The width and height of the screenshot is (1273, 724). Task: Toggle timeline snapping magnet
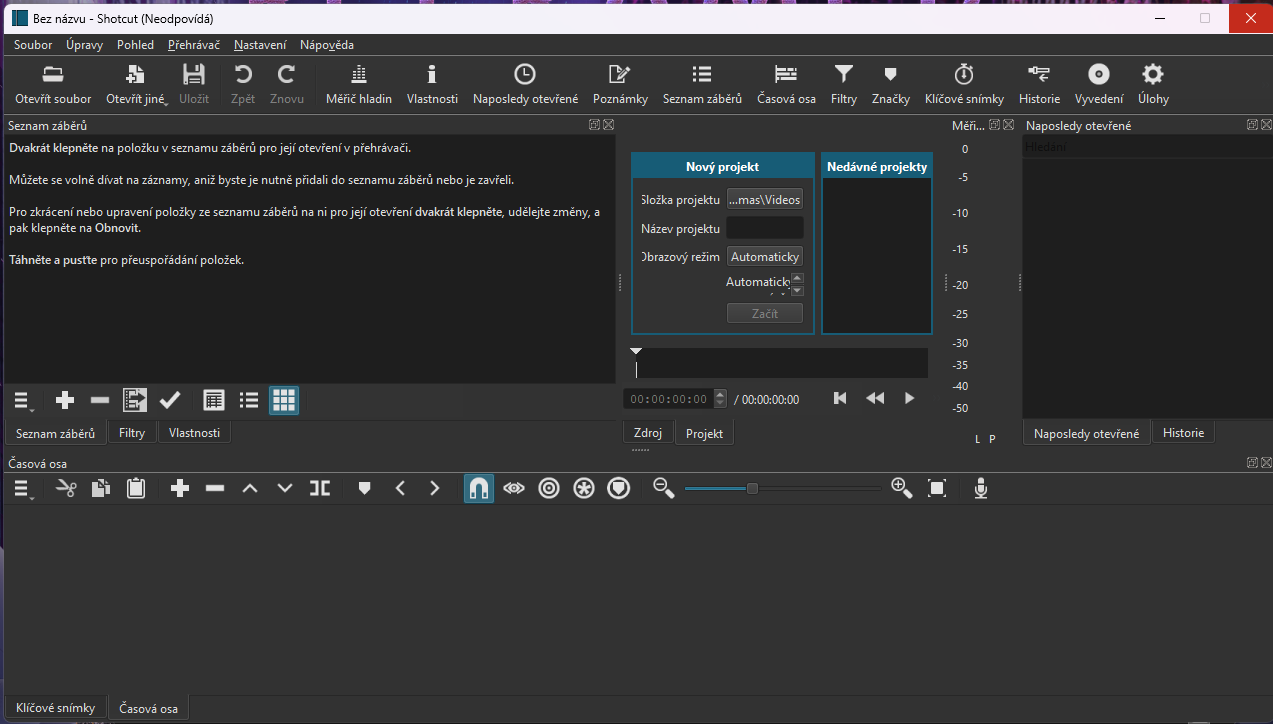(479, 488)
